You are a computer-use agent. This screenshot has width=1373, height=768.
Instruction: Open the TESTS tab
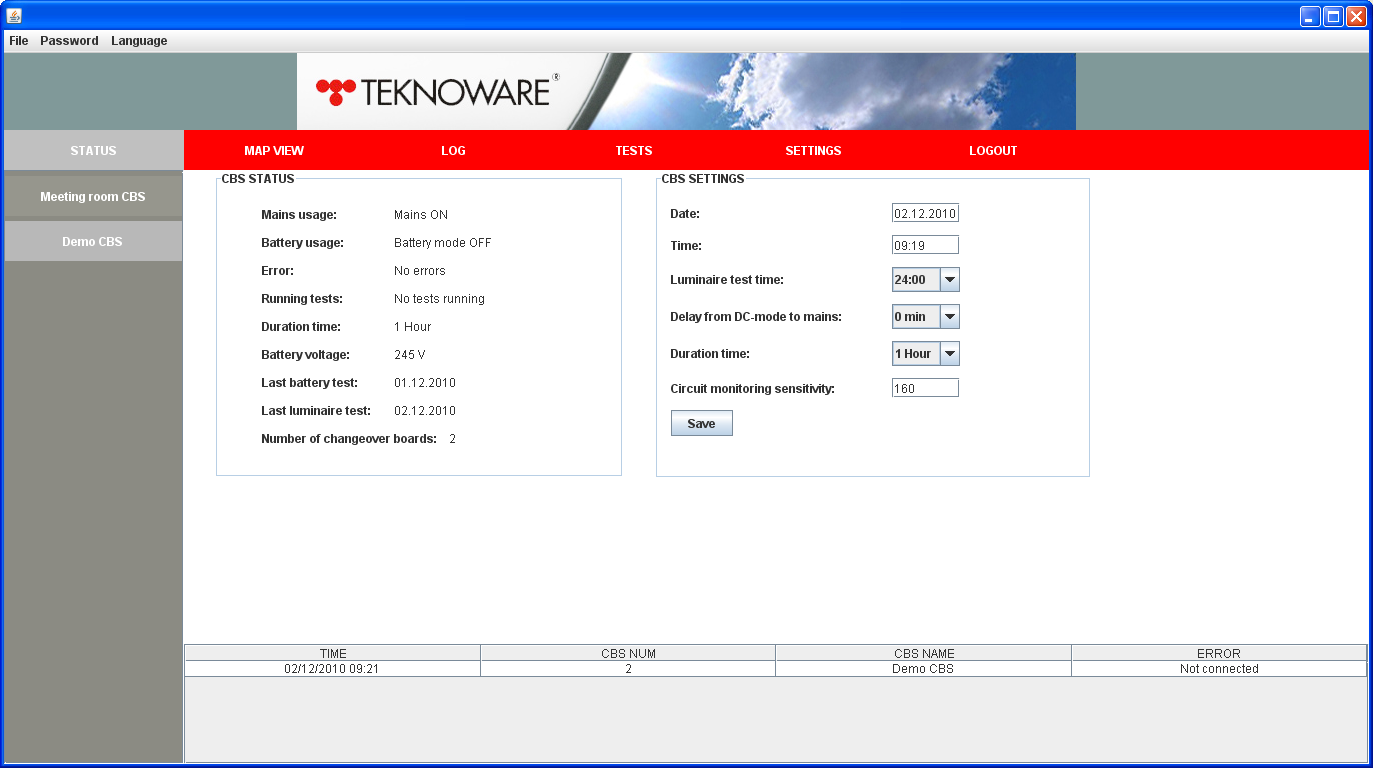coord(634,151)
